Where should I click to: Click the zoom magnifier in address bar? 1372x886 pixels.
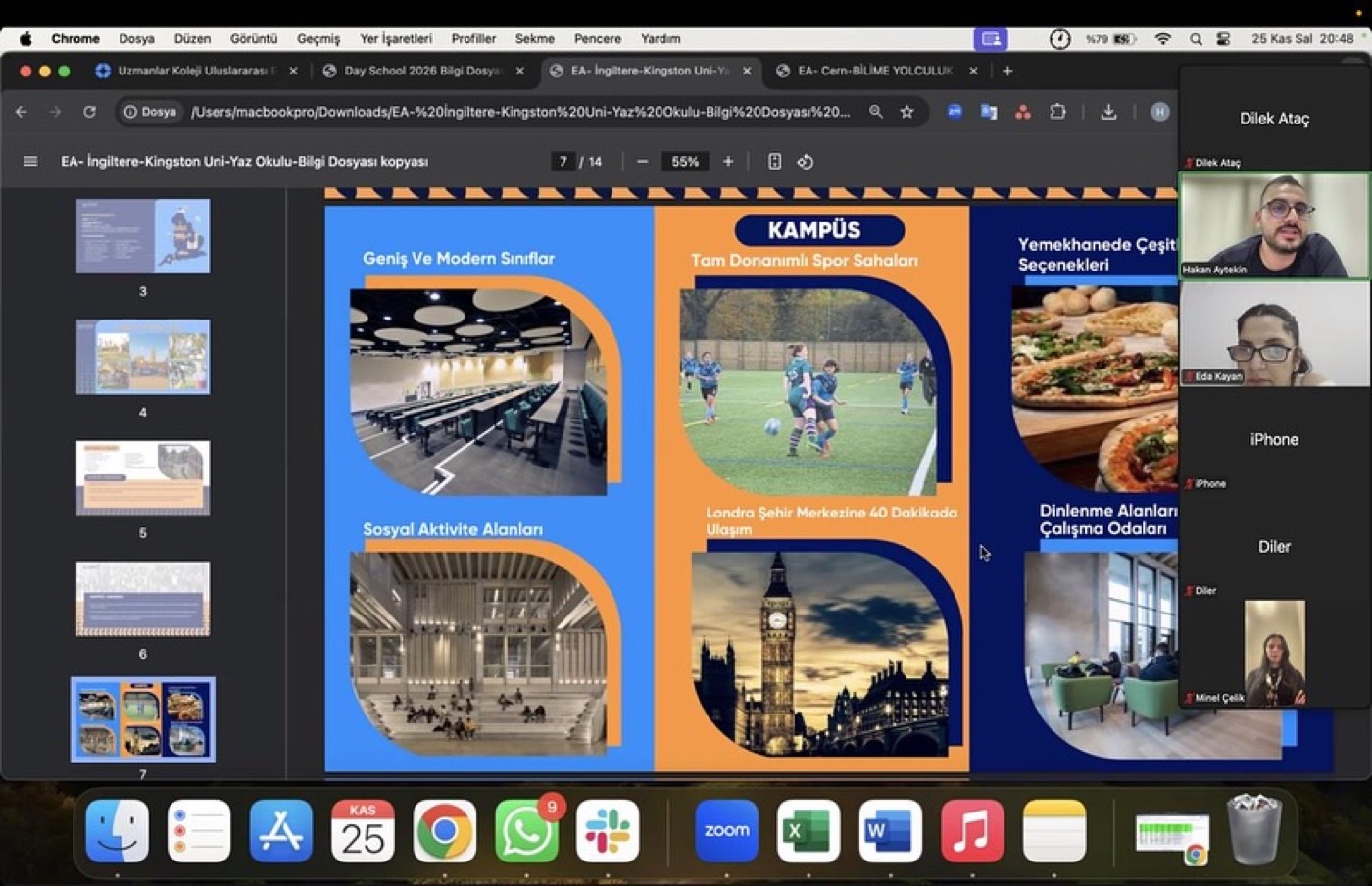pos(875,112)
